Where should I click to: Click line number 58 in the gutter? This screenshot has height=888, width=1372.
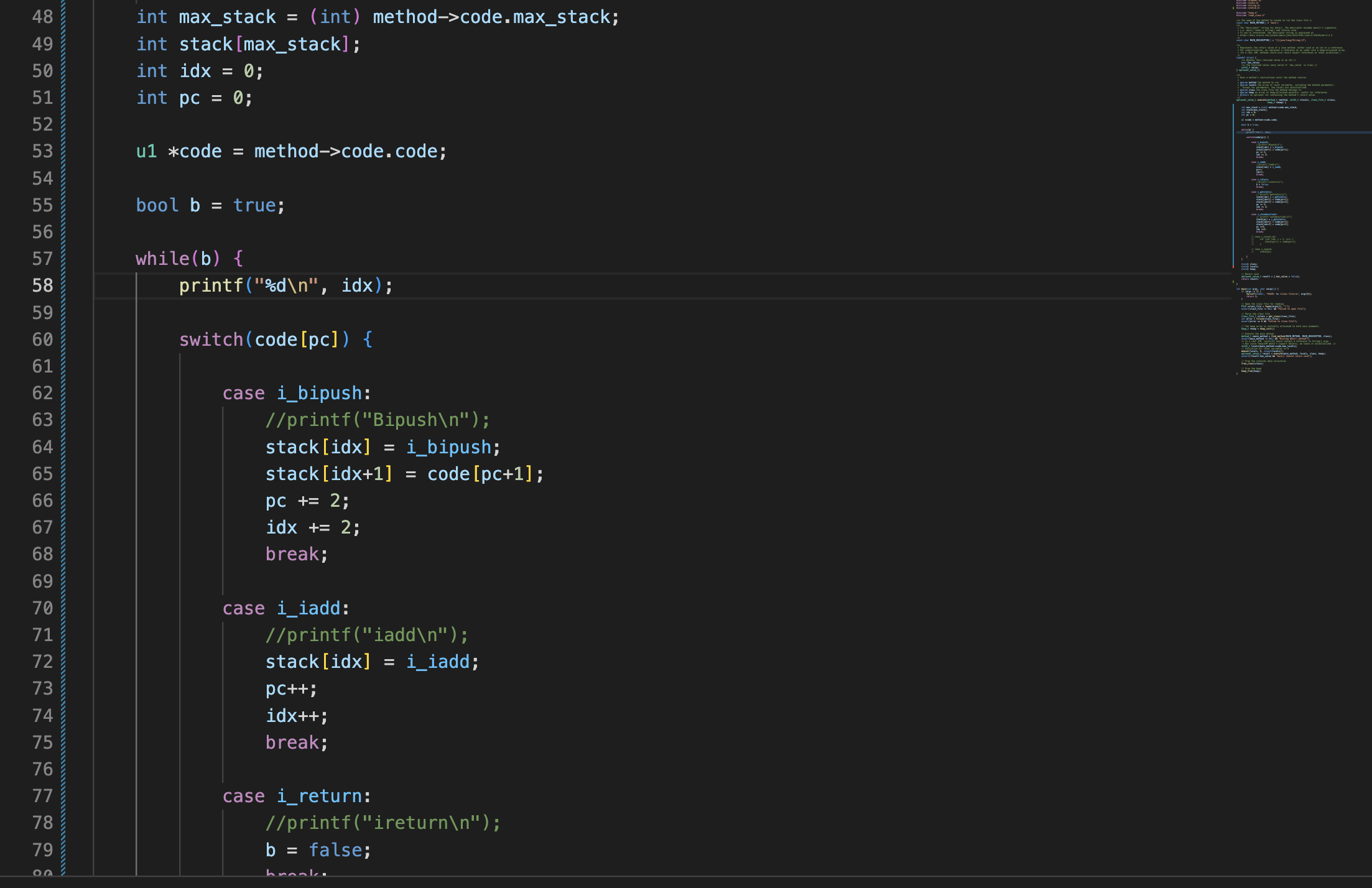(42, 285)
